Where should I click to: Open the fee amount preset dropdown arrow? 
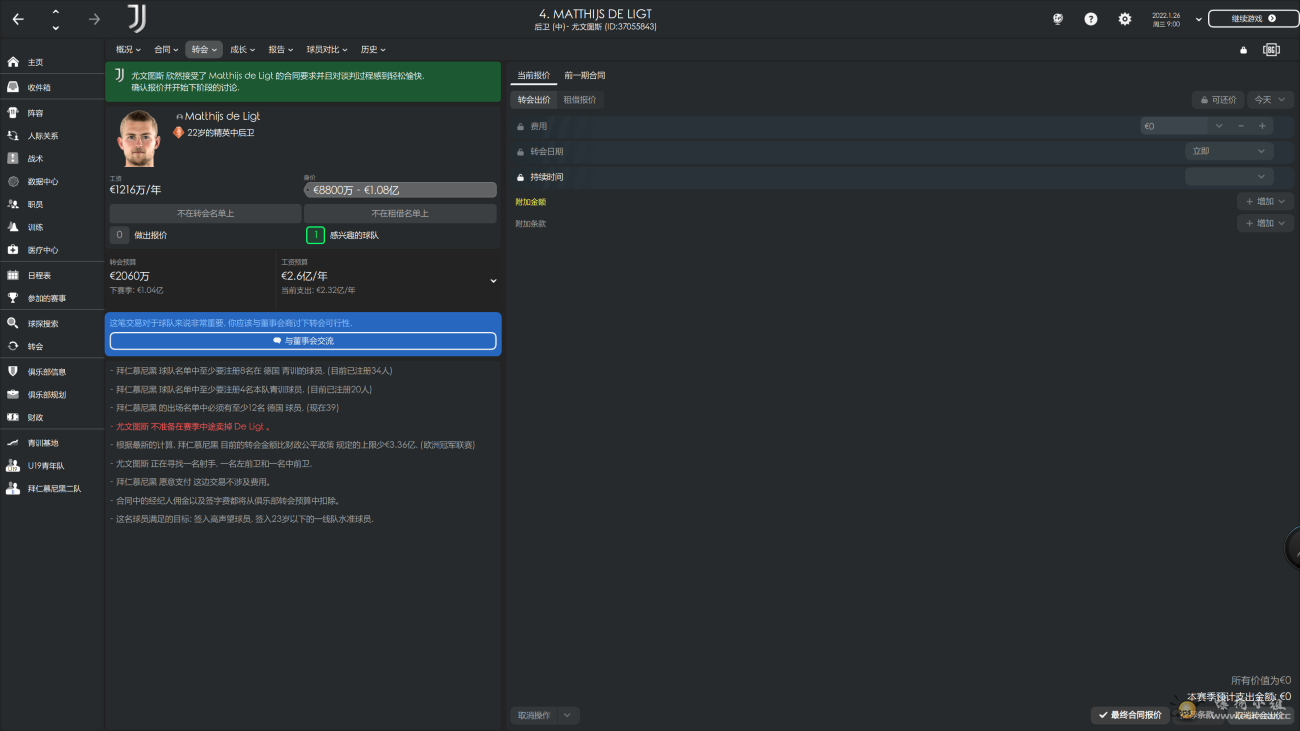coord(1219,126)
